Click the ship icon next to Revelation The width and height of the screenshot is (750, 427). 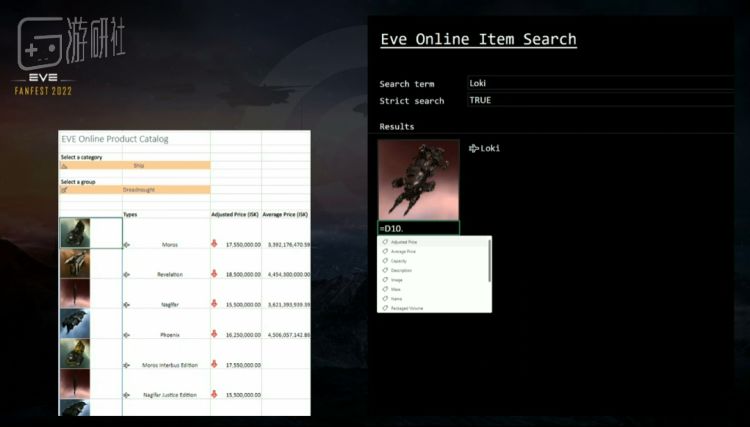pos(127,275)
